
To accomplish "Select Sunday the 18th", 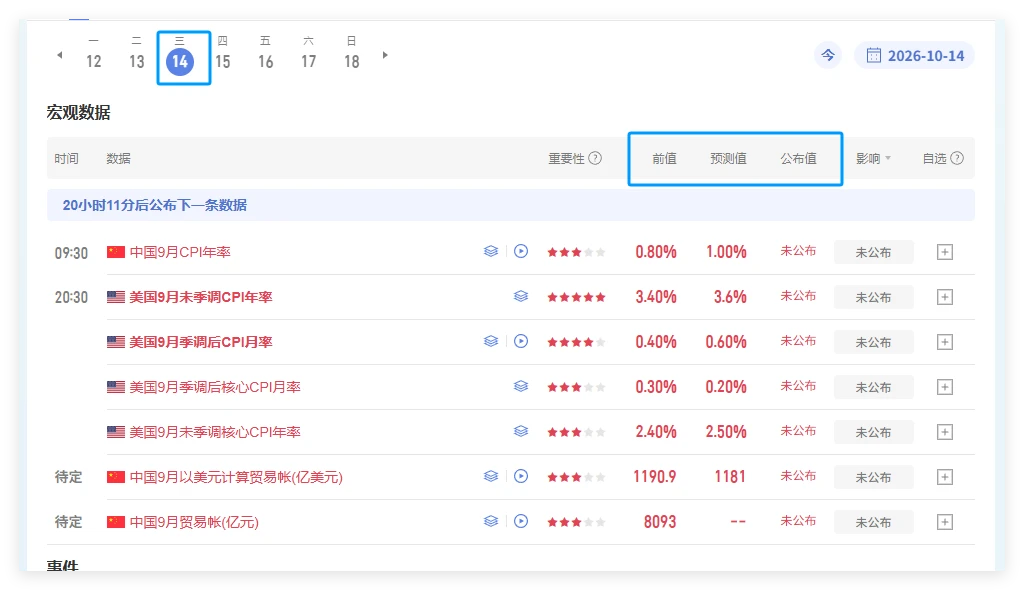I will coord(351,54).
